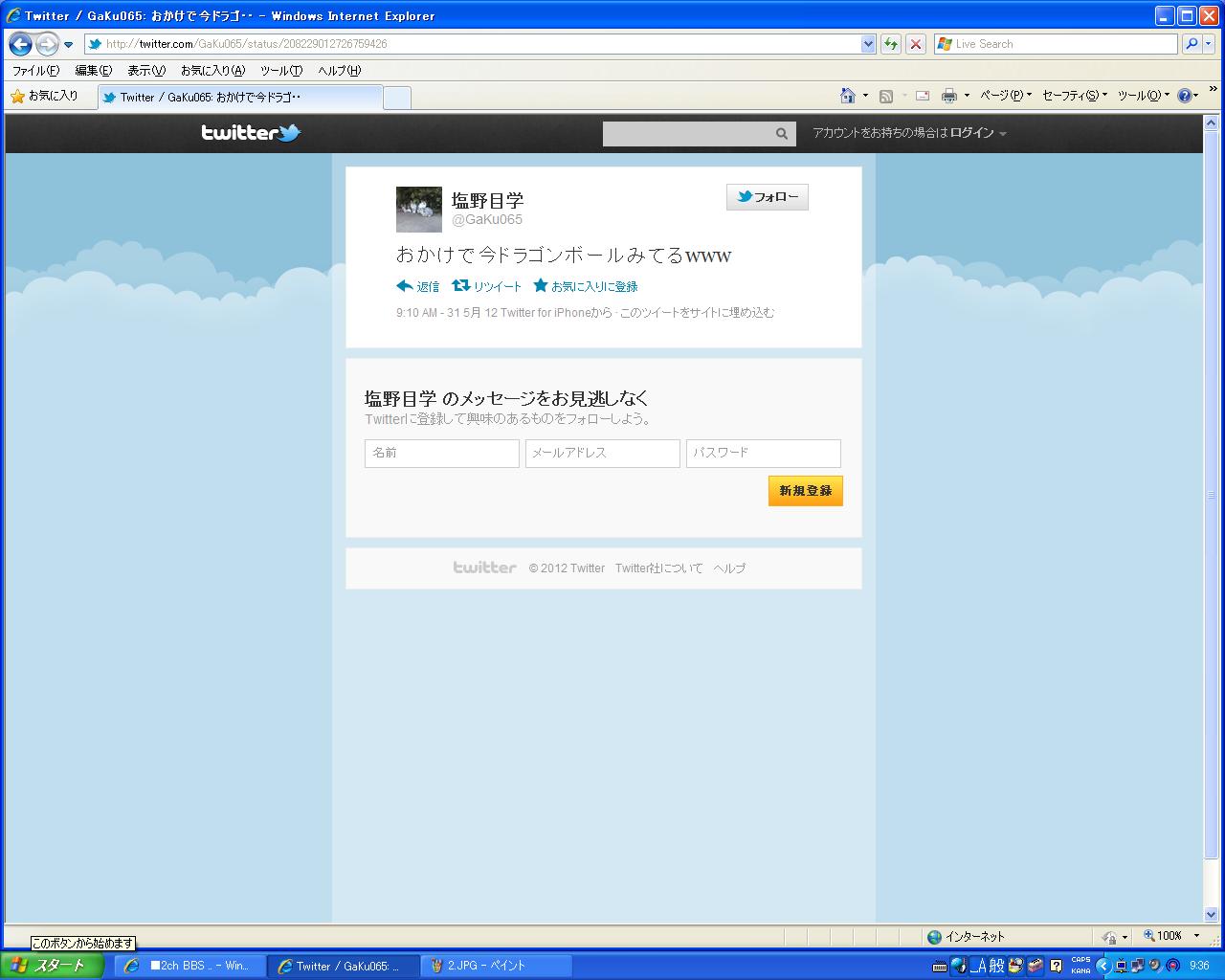Open the ログイン account dropdown
1225x980 pixels.
click(977, 133)
